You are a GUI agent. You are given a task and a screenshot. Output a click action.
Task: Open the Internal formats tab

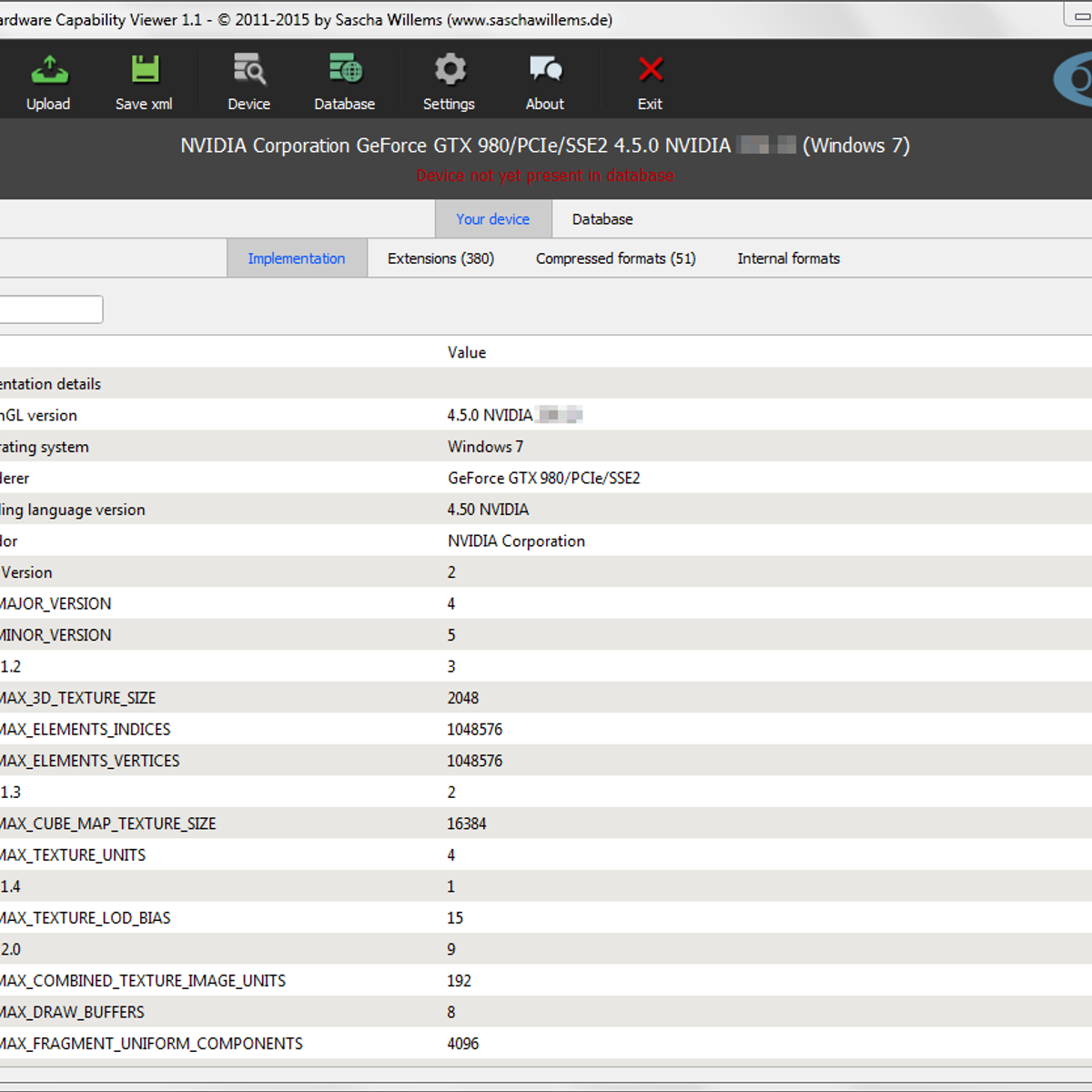click(789, 258)
